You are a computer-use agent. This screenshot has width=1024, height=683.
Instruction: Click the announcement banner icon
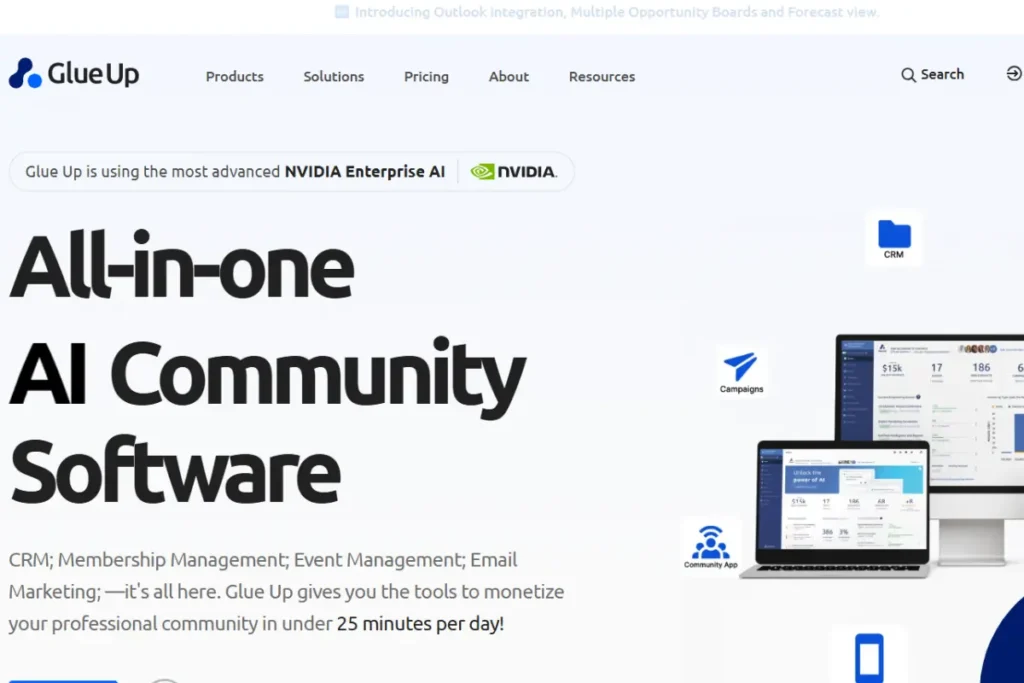(341, 12)
